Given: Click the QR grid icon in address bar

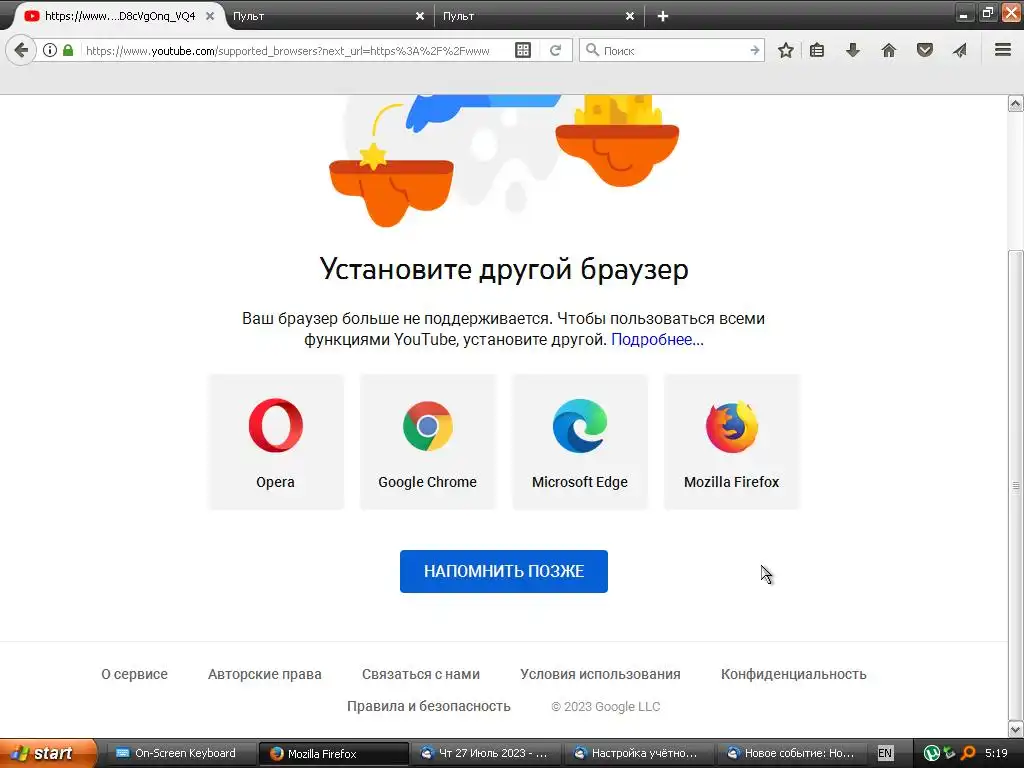Looking at the screenshot, I should (x=523, y=50).
